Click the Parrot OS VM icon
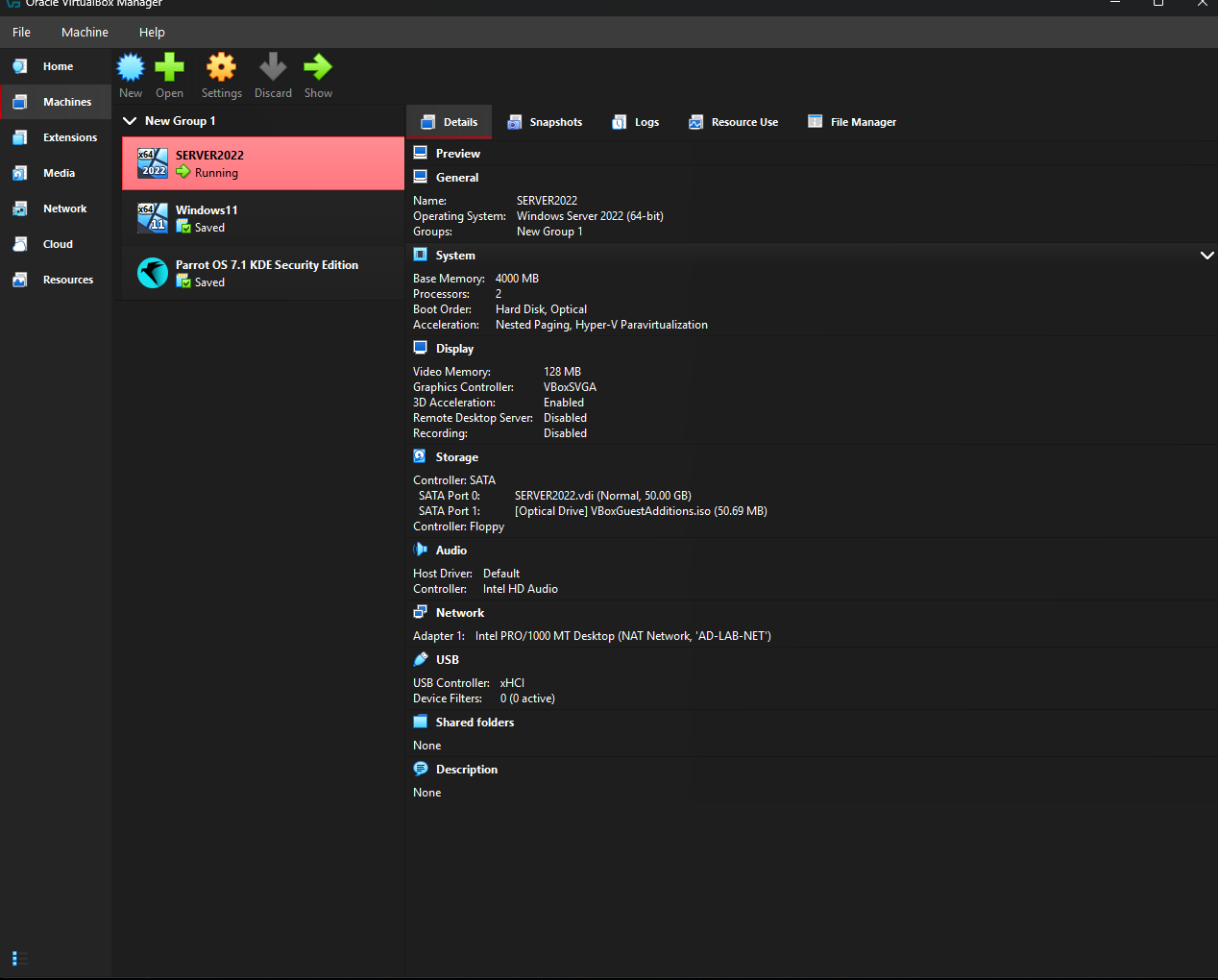Viewport: 1218px width, 980px height. [153, 273]
